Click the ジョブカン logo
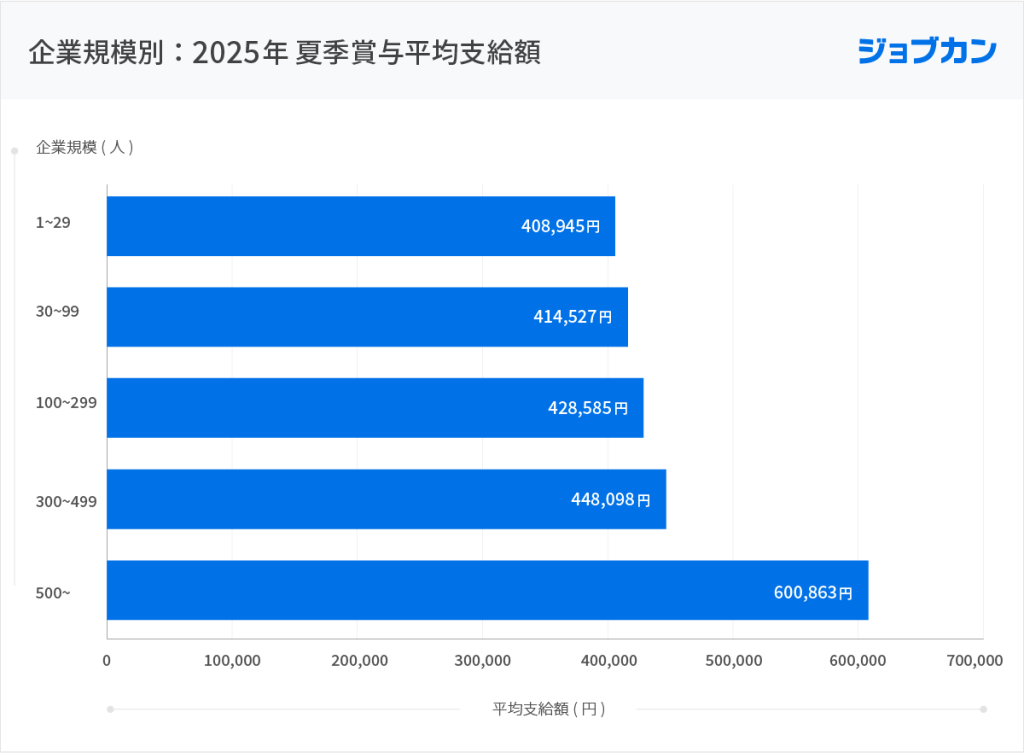The height and width of the screenshot is (753, 1024). click(x=927, y=51)
